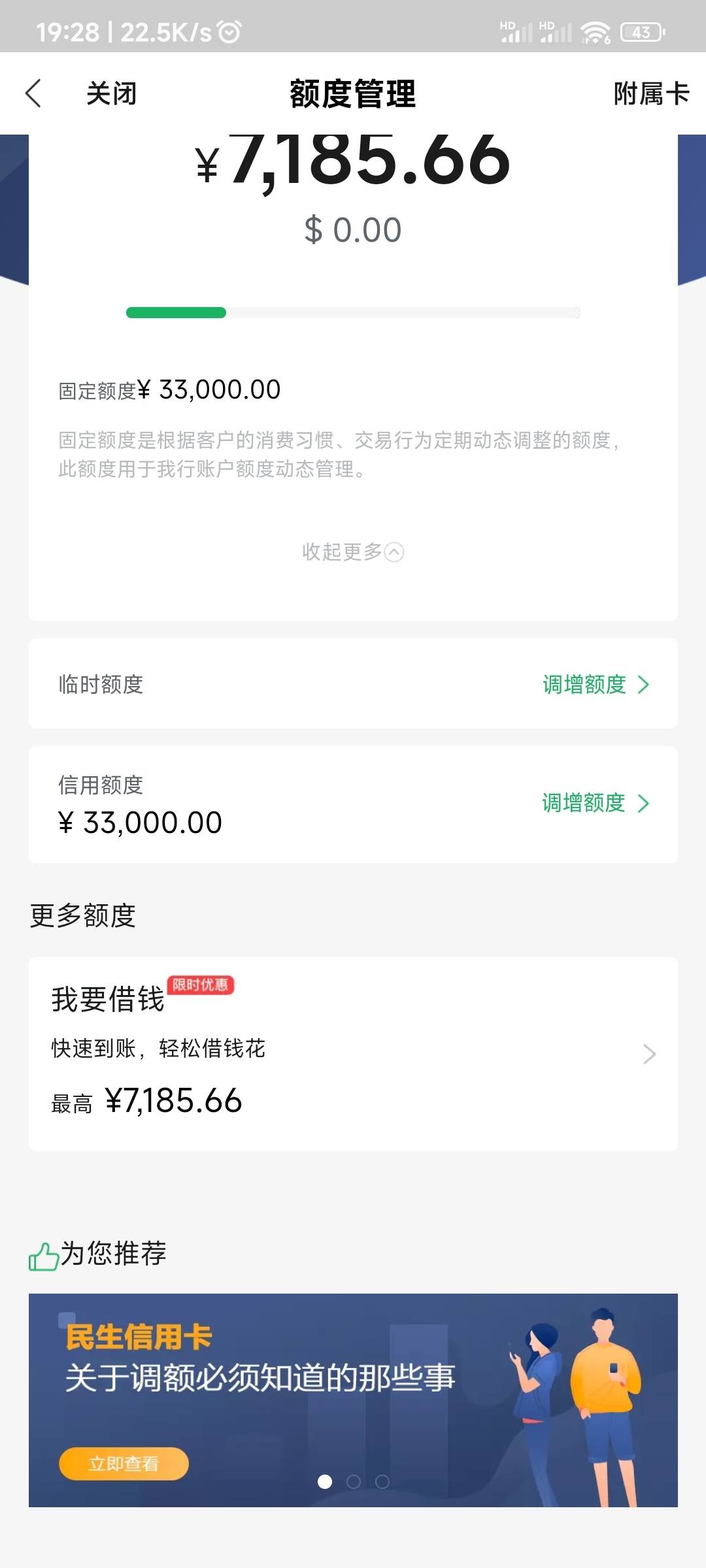This screenshot has width=706, height=1568.
Task: Tap the 限时优惠 red badge
Action: 201,985
